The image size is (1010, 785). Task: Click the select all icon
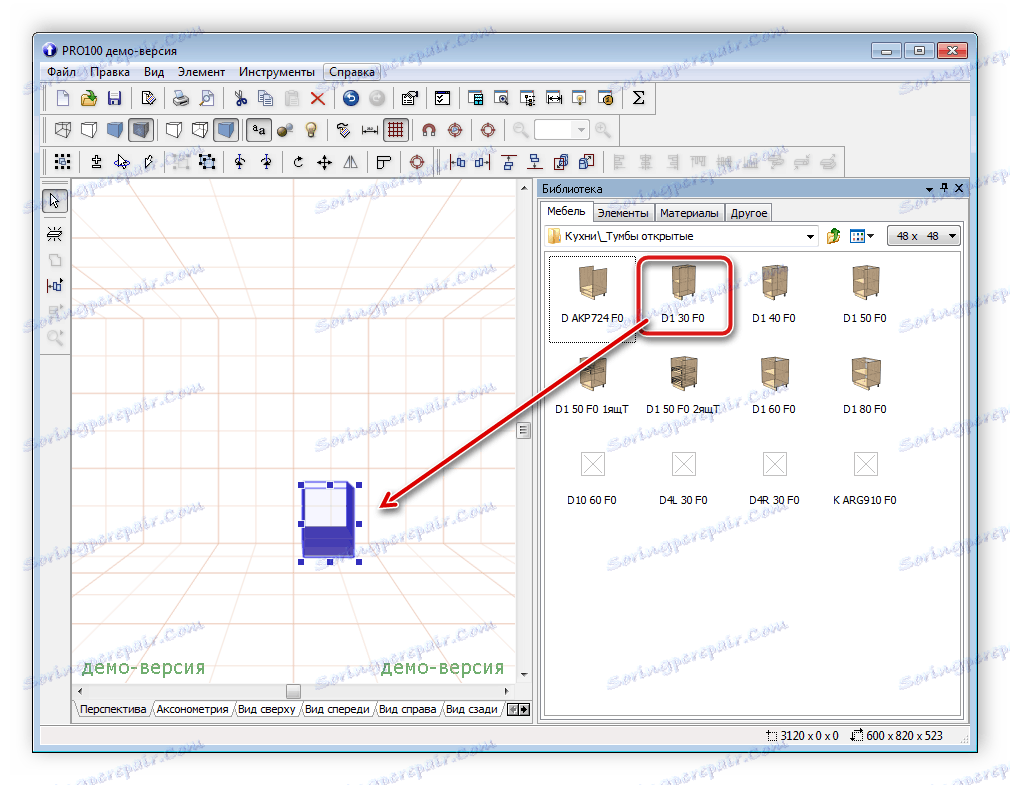coord(62,162)
